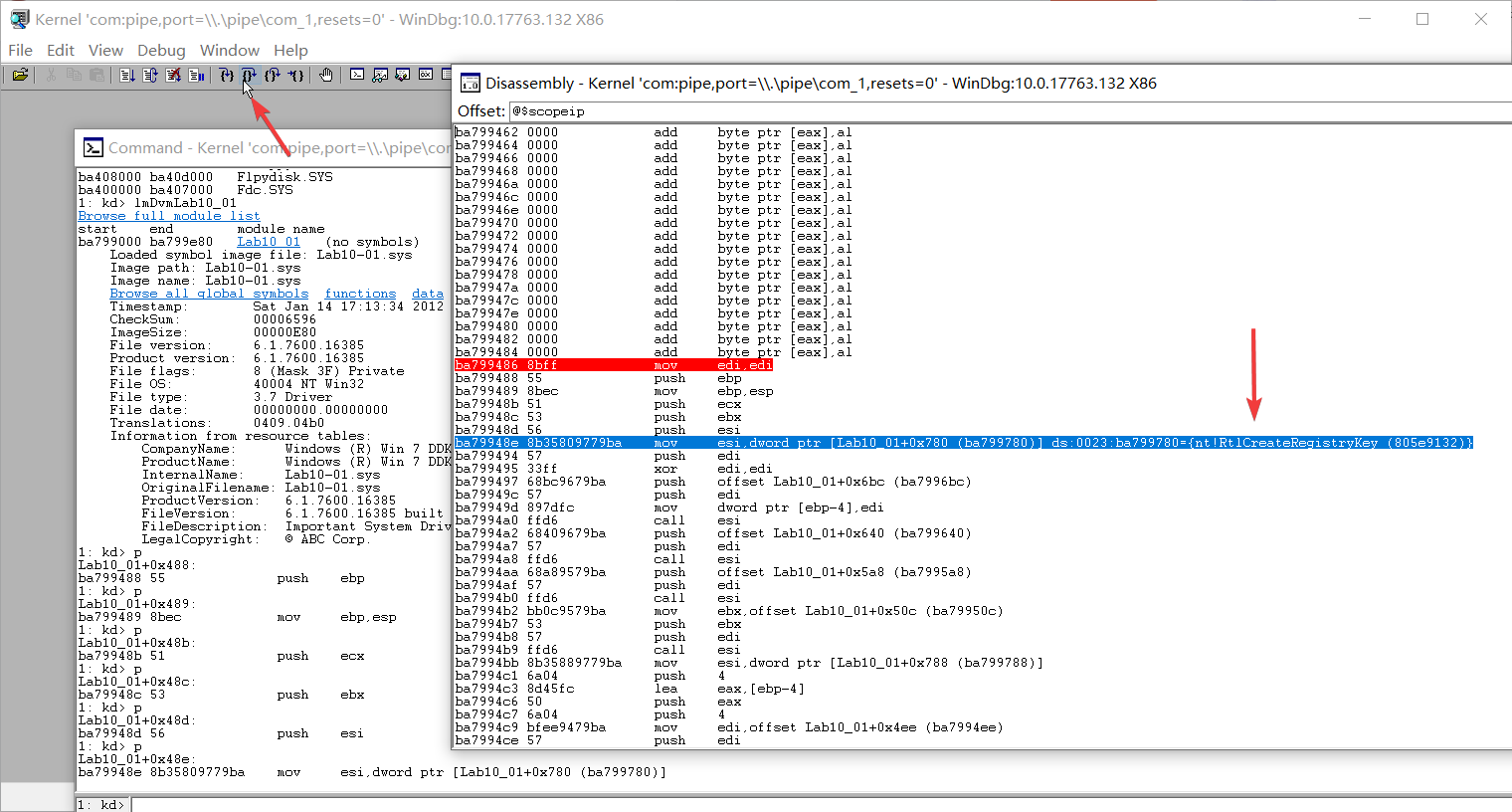Select line ba7994a2 push offset Lab10_01+0x640
1512x812 pixels.
point(713,533)
